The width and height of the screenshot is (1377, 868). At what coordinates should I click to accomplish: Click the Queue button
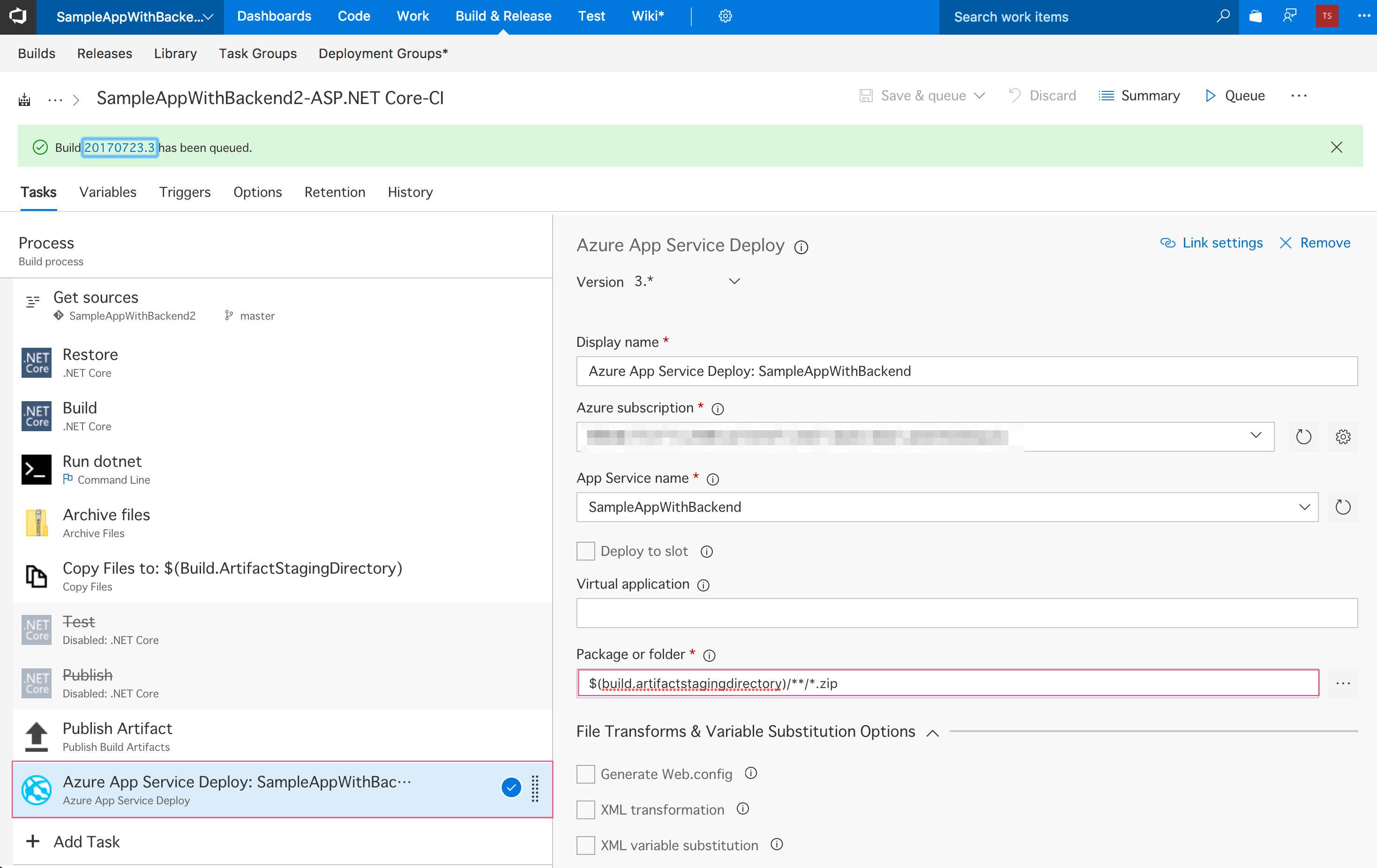[x=1235, y=96]
